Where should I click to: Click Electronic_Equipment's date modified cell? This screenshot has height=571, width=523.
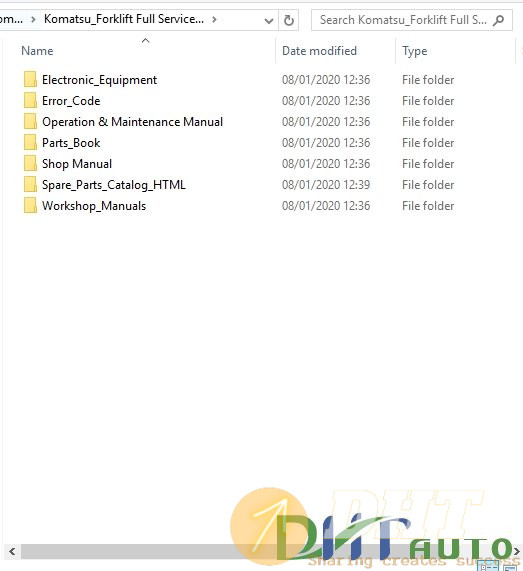[326, 80]
